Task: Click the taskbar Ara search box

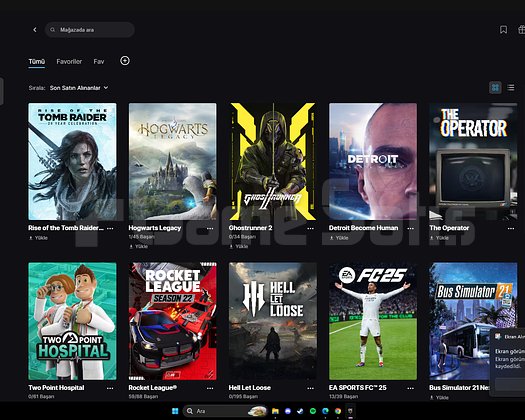Action: (225, 411)
